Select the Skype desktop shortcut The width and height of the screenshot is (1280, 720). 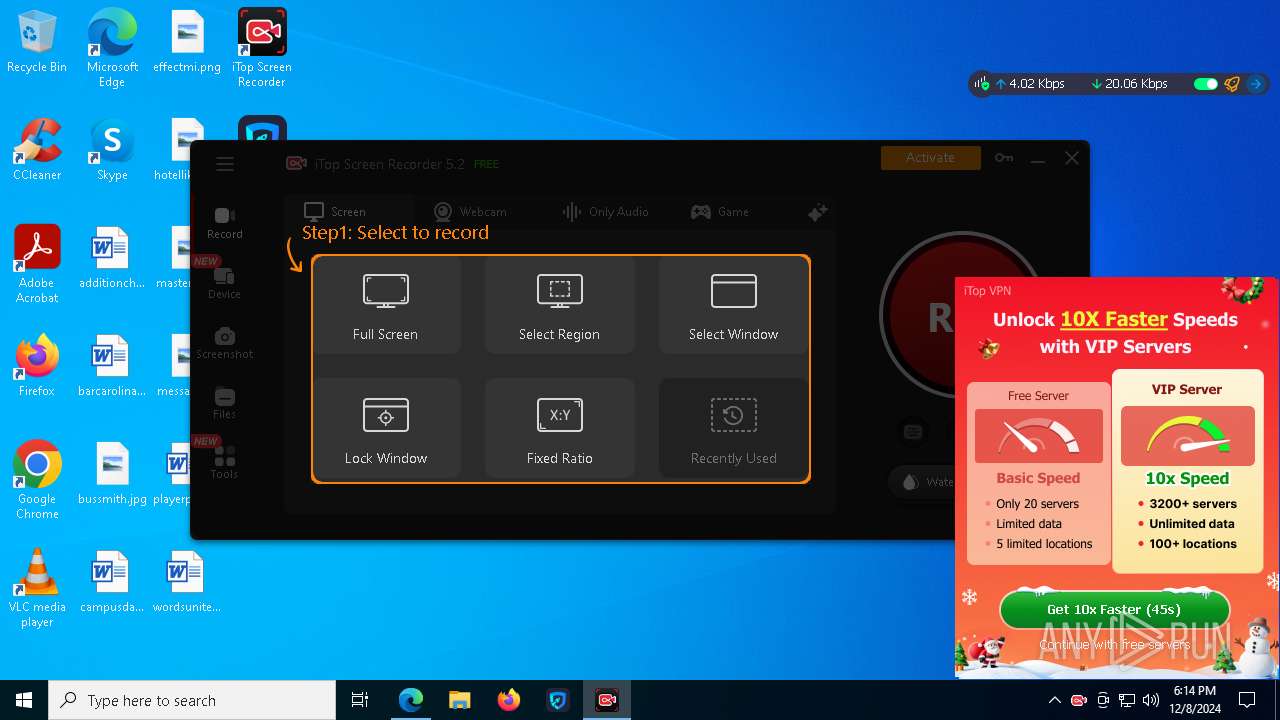click(x=112, y=150)
